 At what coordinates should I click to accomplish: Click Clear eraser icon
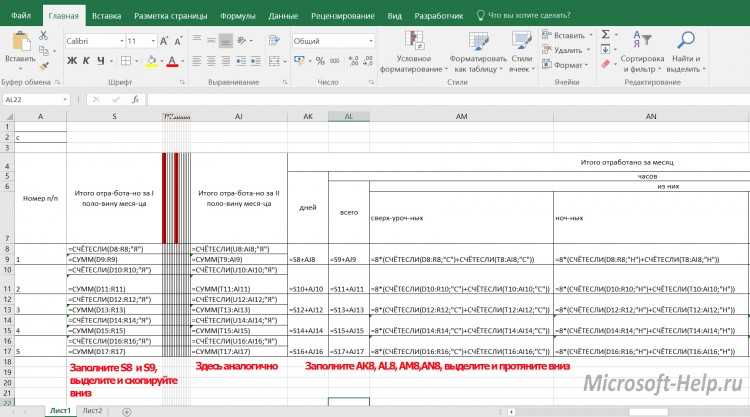pos(606,64)
